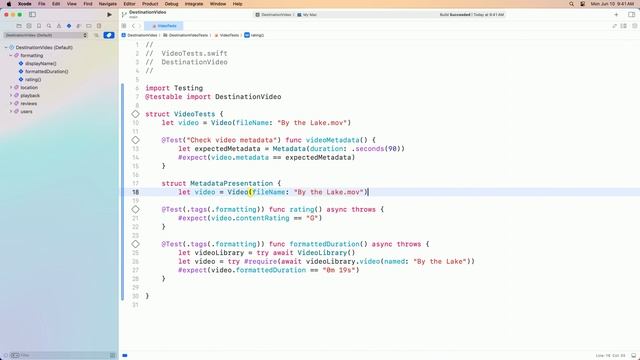Expand the location tag group

click(11, 87)
